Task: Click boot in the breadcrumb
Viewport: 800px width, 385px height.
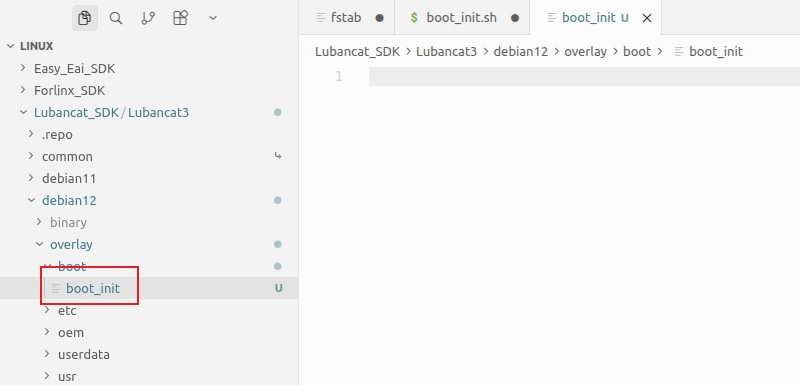Action: click(x=637, y=52)
